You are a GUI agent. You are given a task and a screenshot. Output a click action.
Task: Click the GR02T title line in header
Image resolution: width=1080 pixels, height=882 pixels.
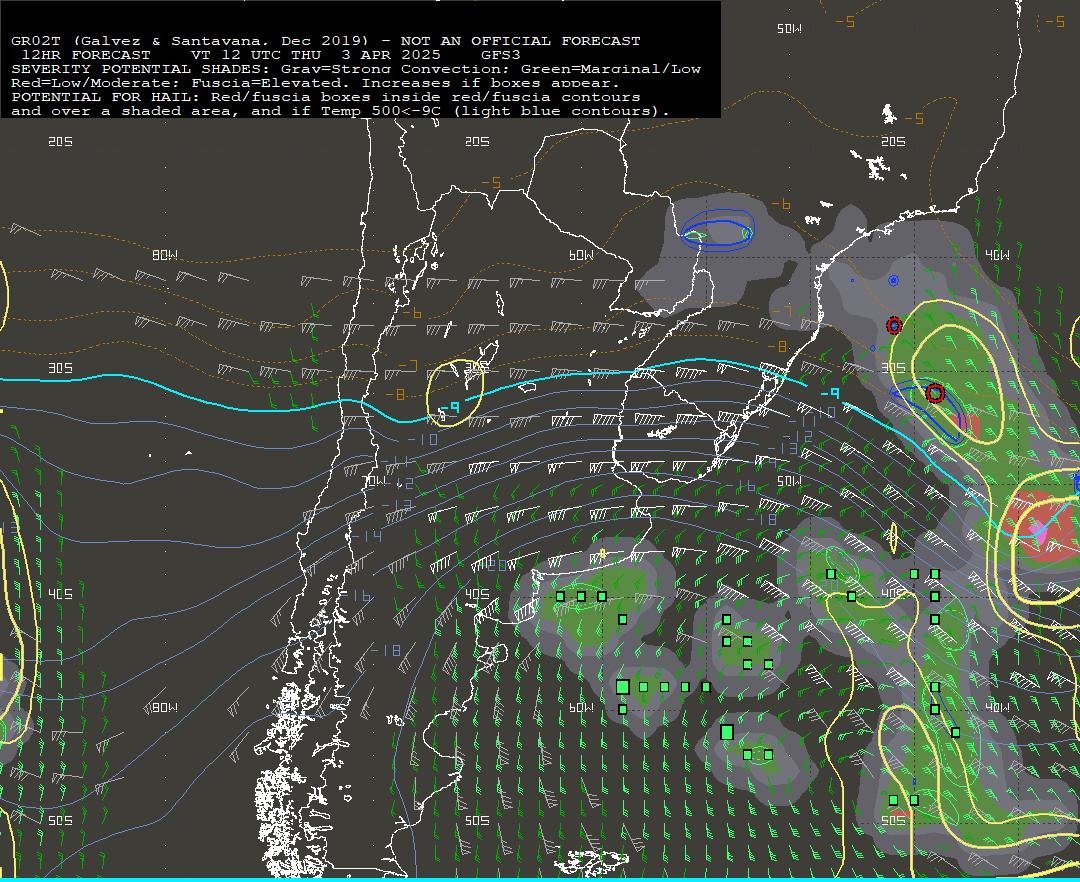coord(326,41)
